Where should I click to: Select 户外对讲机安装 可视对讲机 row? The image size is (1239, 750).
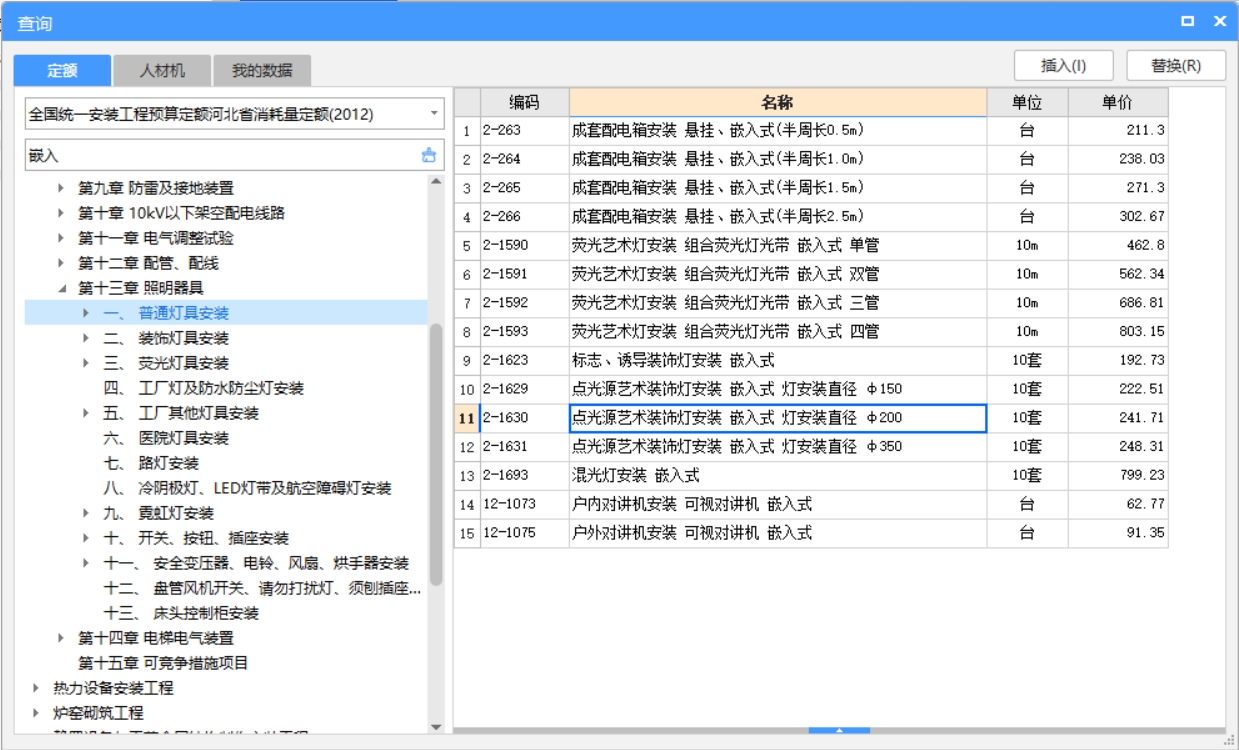pos(811,533)
